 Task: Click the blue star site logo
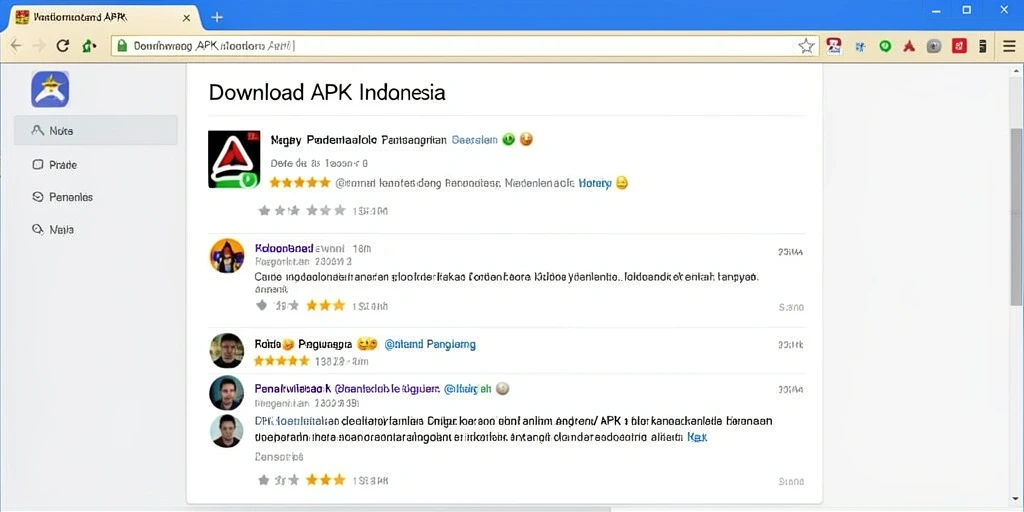[50, 89]
